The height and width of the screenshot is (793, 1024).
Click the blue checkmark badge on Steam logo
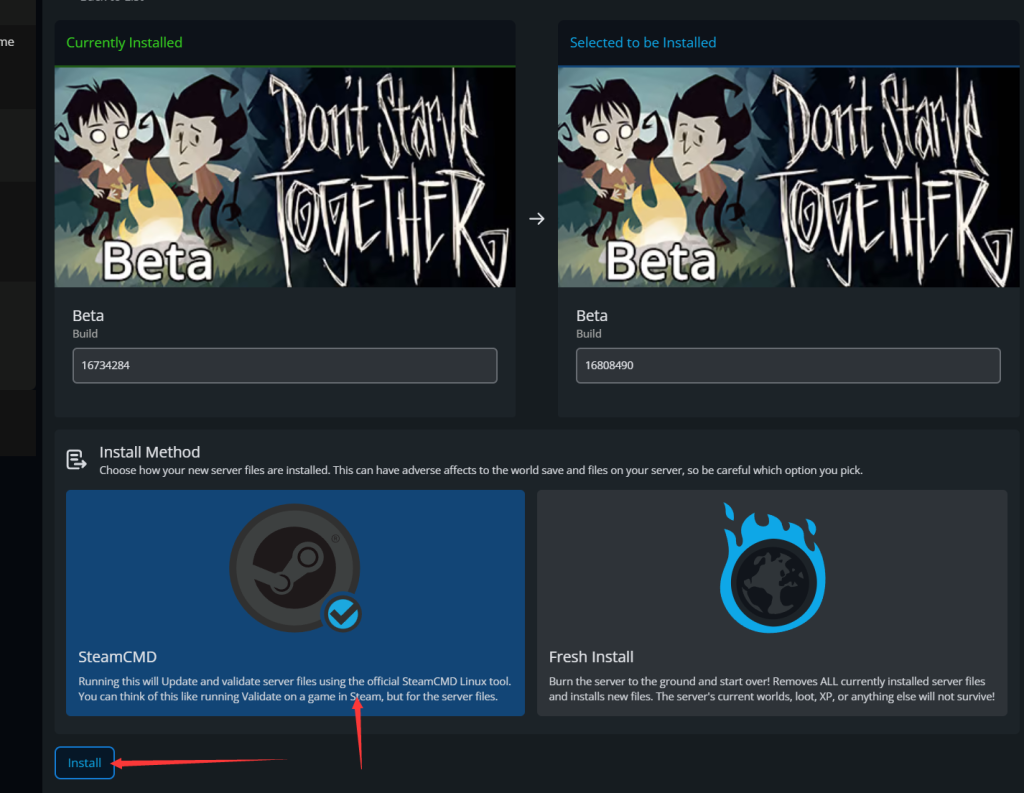pos(342,615)
